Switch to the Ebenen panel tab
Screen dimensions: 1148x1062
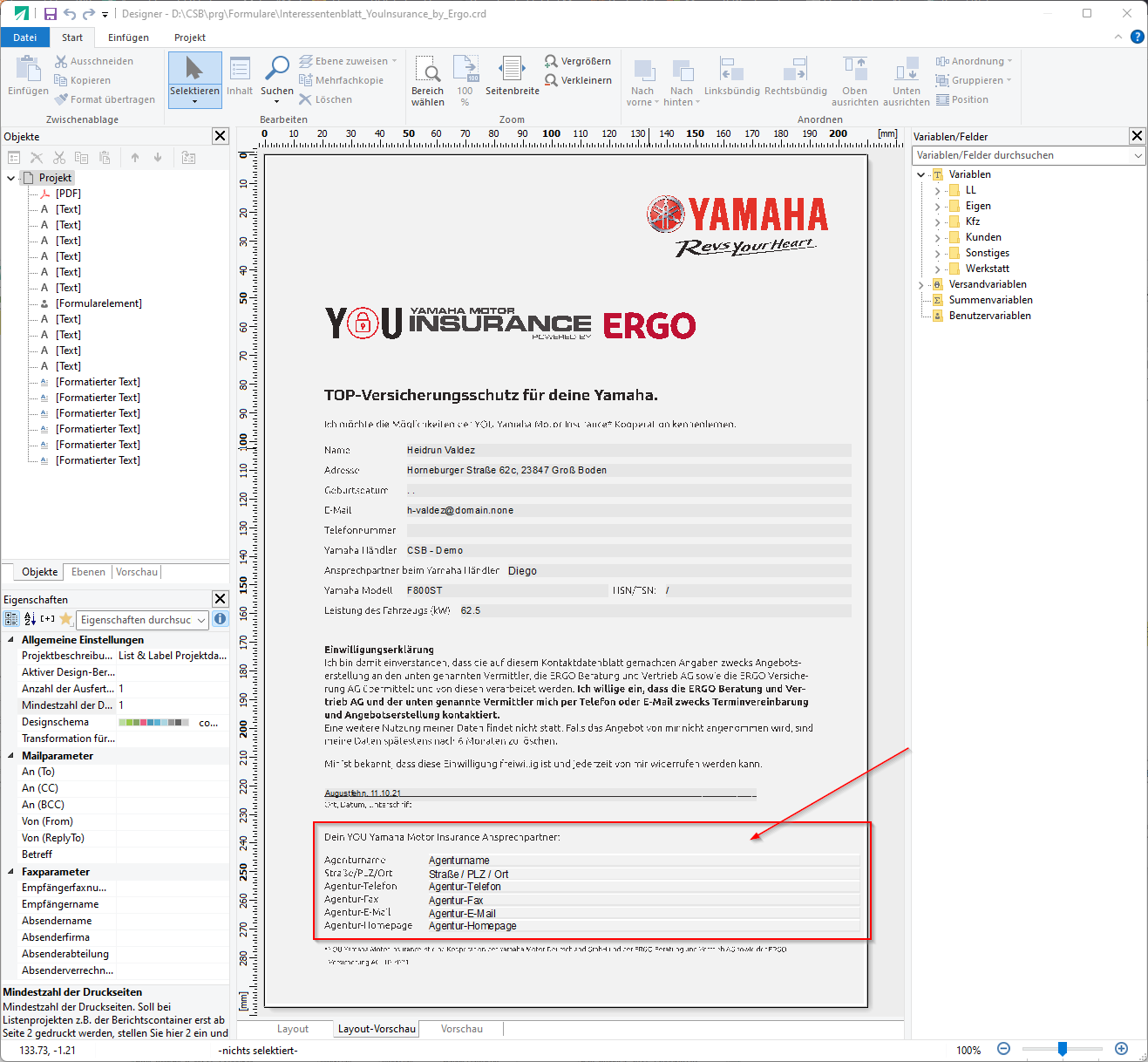88,572
